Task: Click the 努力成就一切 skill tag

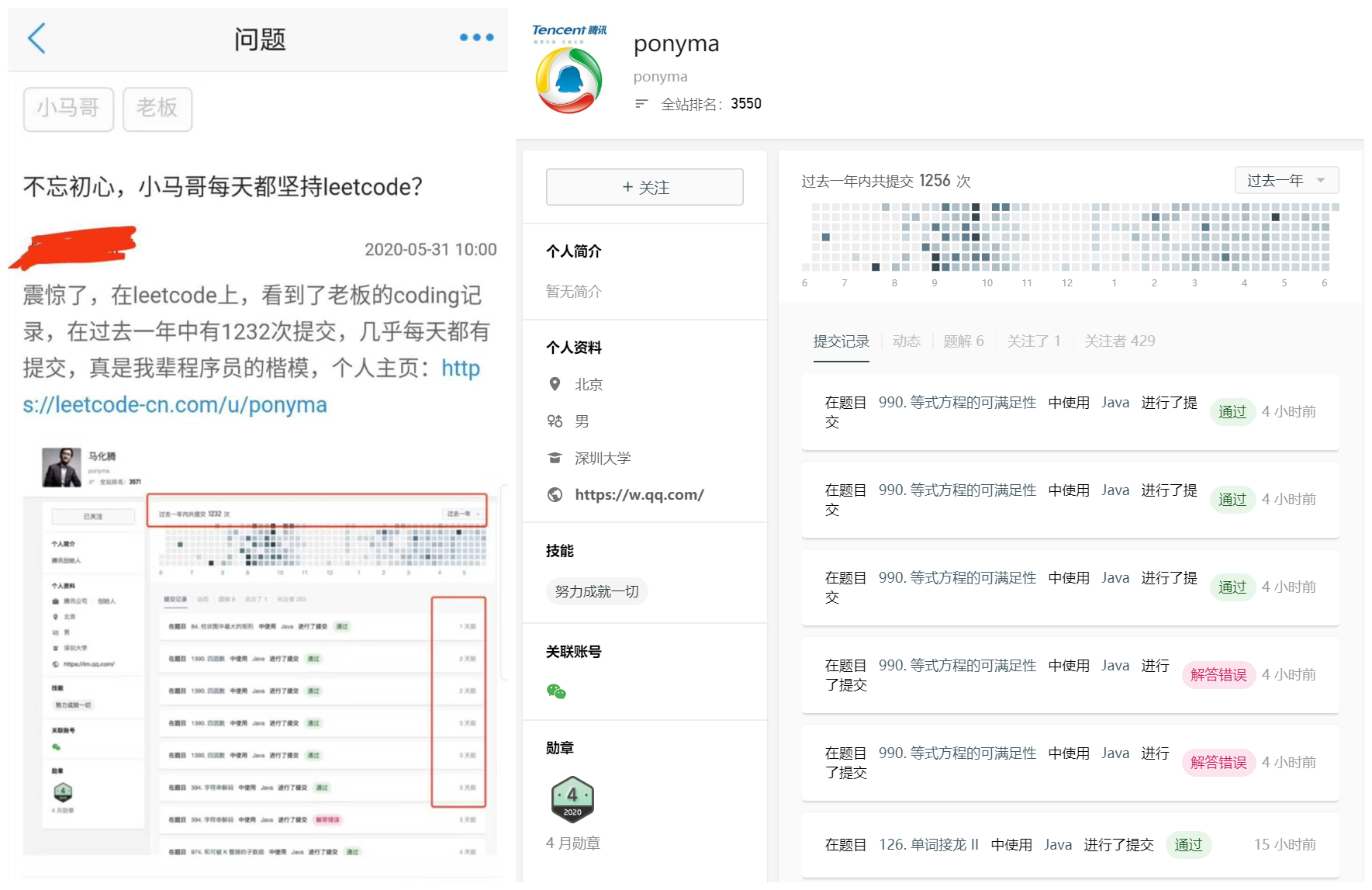Action: coord(596,592)
